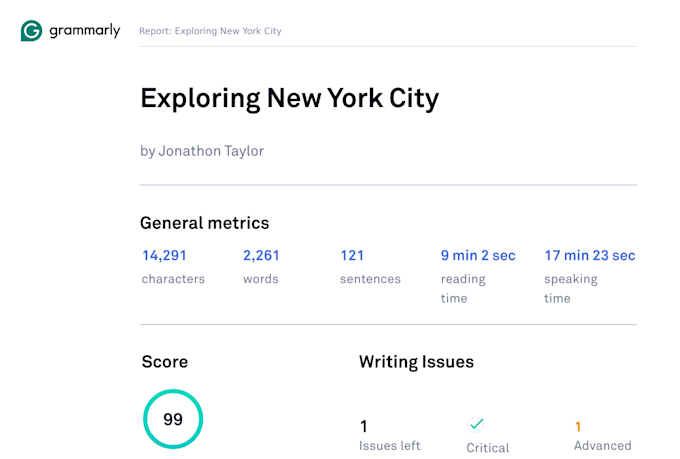
Task: Click the Score heading
Action: coord(165,362)
